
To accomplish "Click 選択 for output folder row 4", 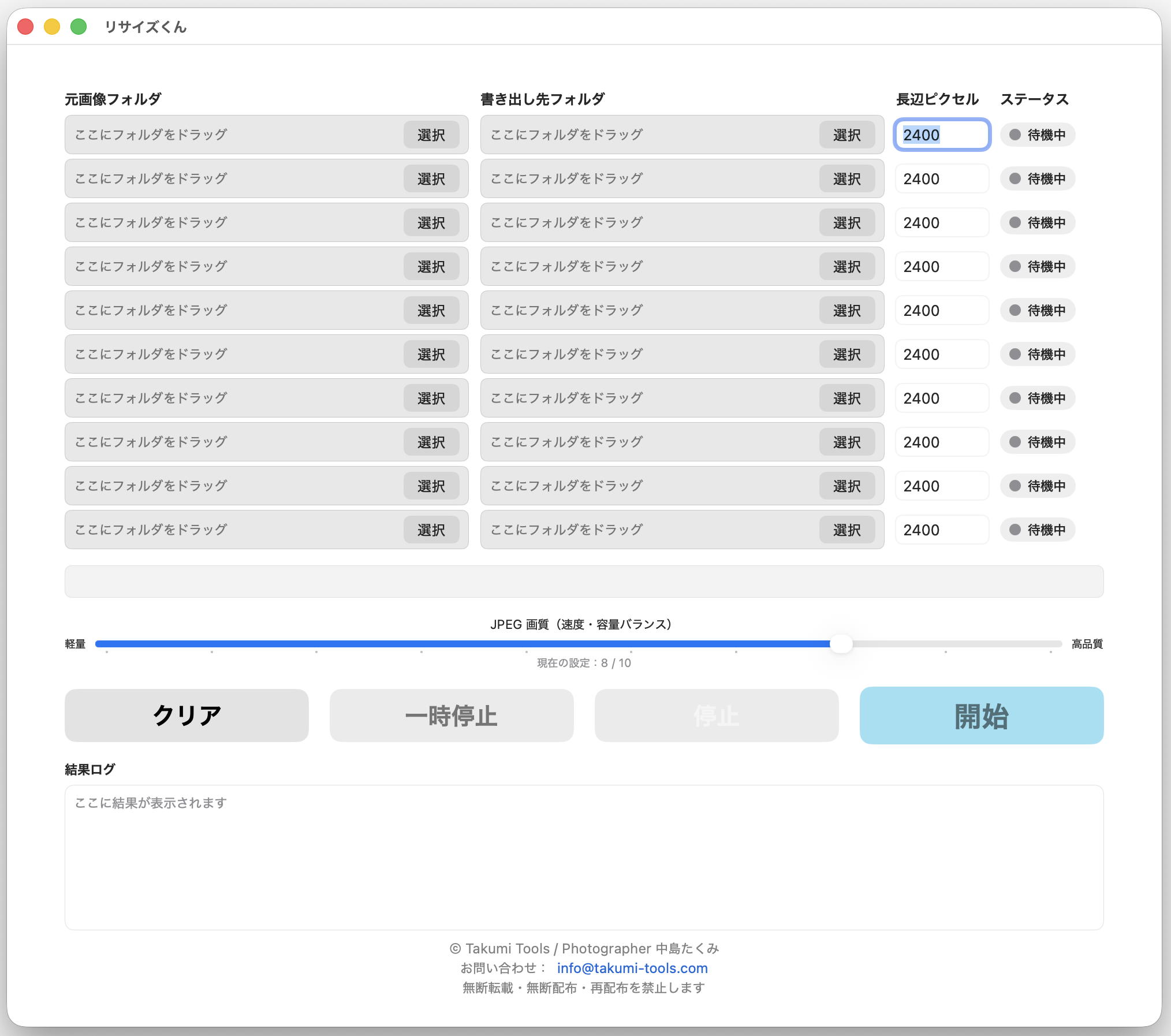I will click(847, 267).
